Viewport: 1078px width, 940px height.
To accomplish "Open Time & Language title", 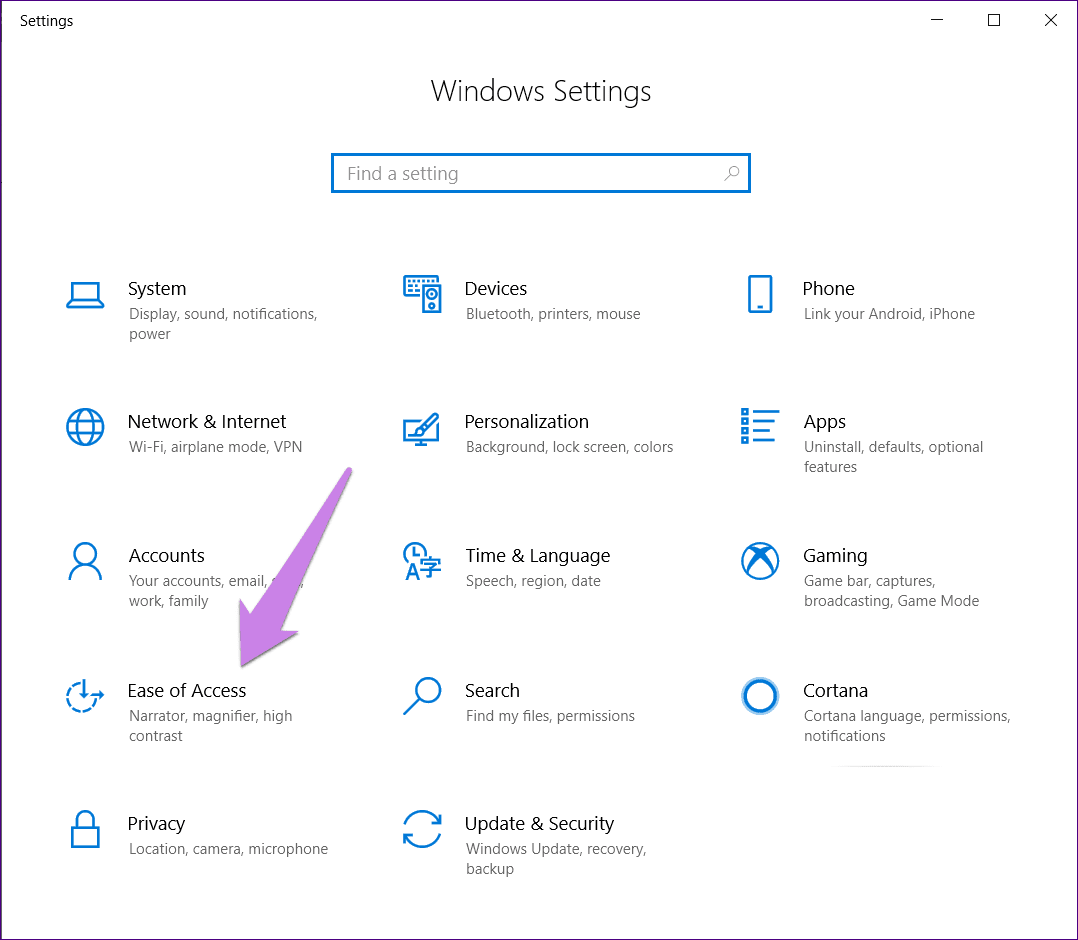I will (x=538, y=556).
